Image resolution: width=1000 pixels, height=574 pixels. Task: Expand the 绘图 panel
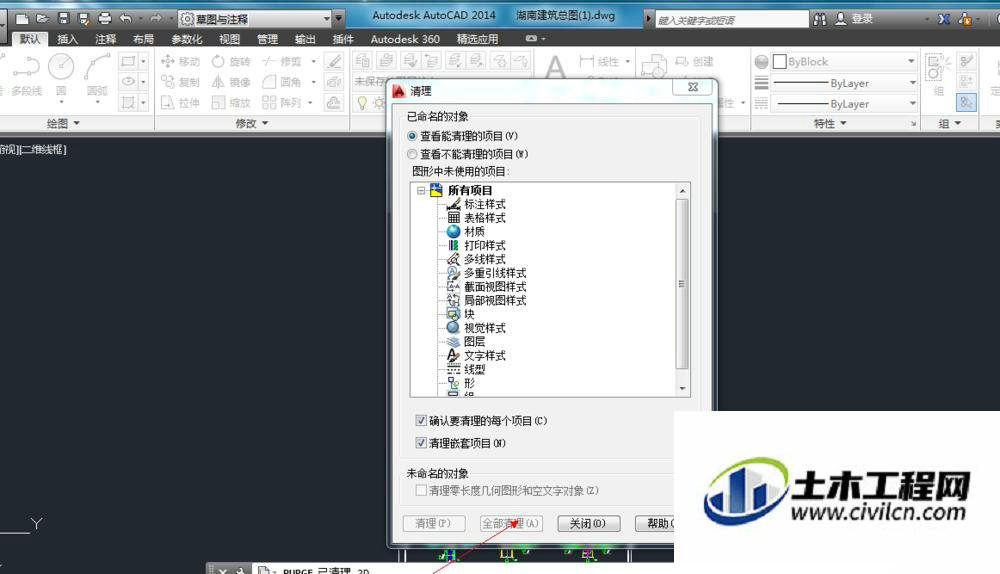63,123
